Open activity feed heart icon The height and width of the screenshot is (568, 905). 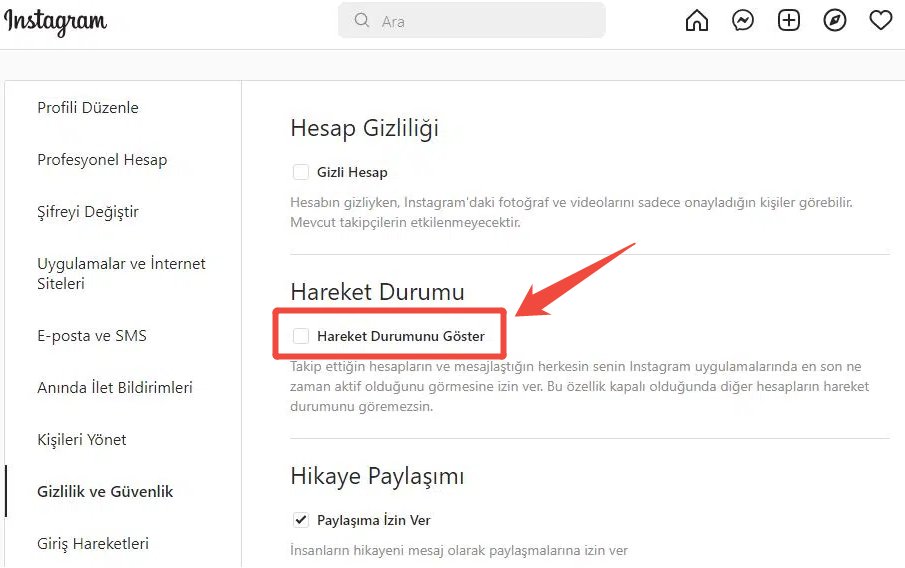[881, 21]
